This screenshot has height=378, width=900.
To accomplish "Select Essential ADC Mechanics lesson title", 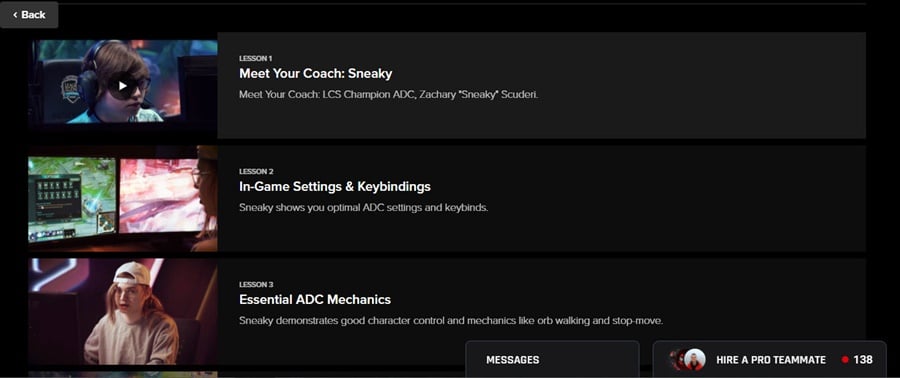I will pyautogui.click(x=315, y=299).
